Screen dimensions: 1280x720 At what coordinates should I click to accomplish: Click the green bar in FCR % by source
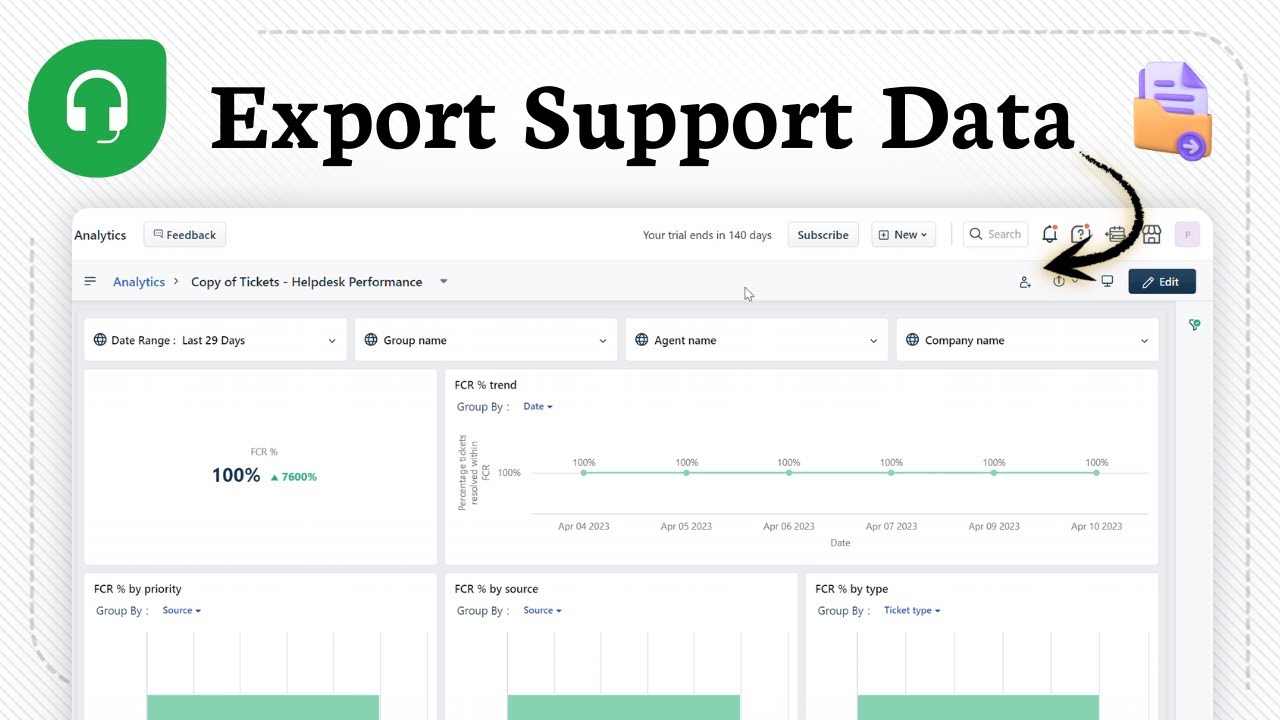[x=623, y=707]
